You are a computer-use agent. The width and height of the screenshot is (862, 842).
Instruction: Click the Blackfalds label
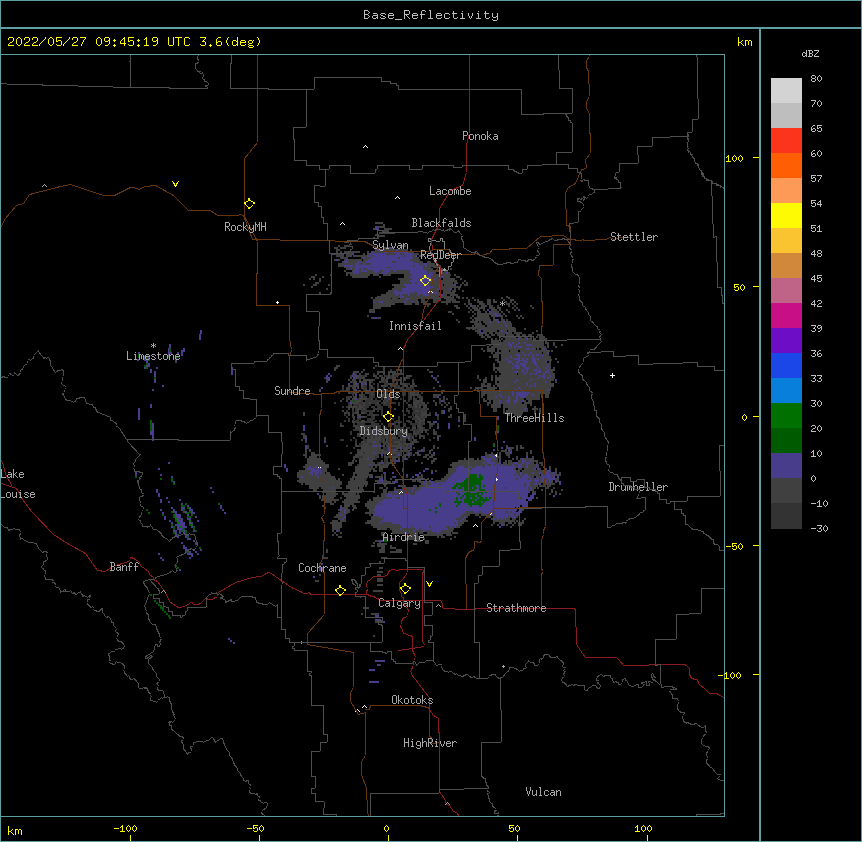point(441,223)
